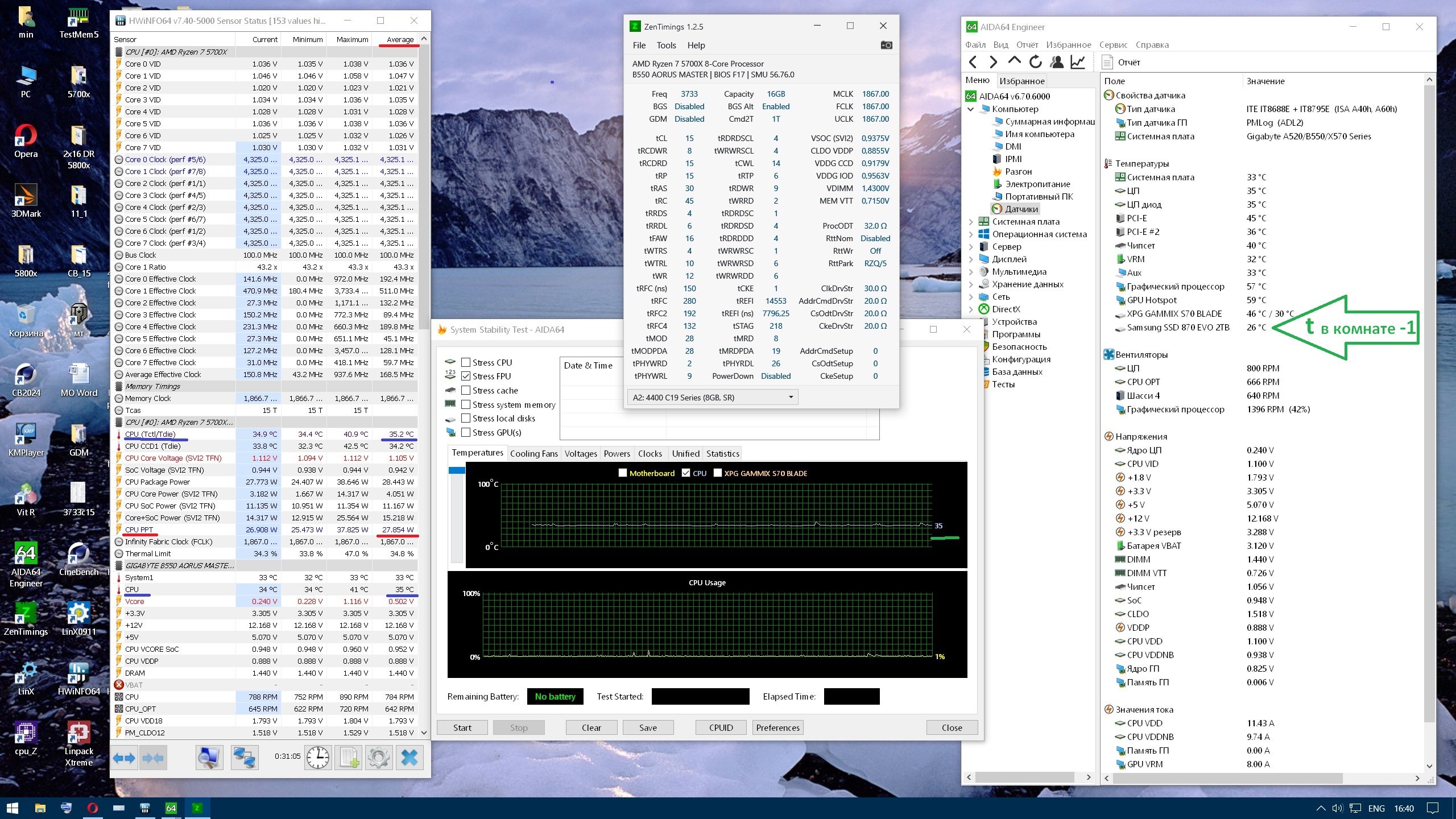Open HWiNFO sensor settings gear icon
1456x819 pixels.
pyautogui.click(x=378, y=757)
